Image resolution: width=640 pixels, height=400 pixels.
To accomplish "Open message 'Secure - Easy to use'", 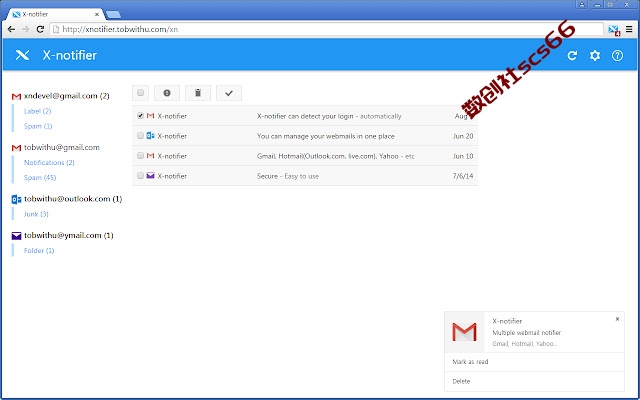I will 304,176.
